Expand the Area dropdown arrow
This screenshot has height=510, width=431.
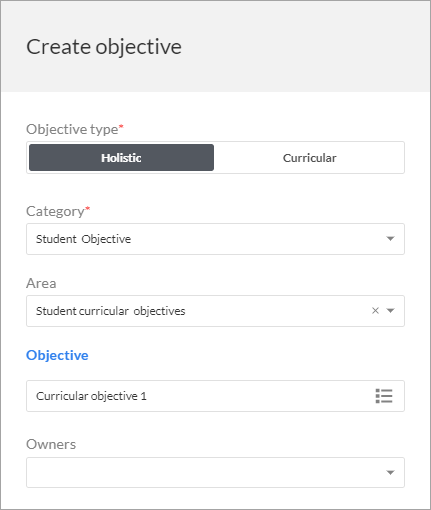[390, 311]
